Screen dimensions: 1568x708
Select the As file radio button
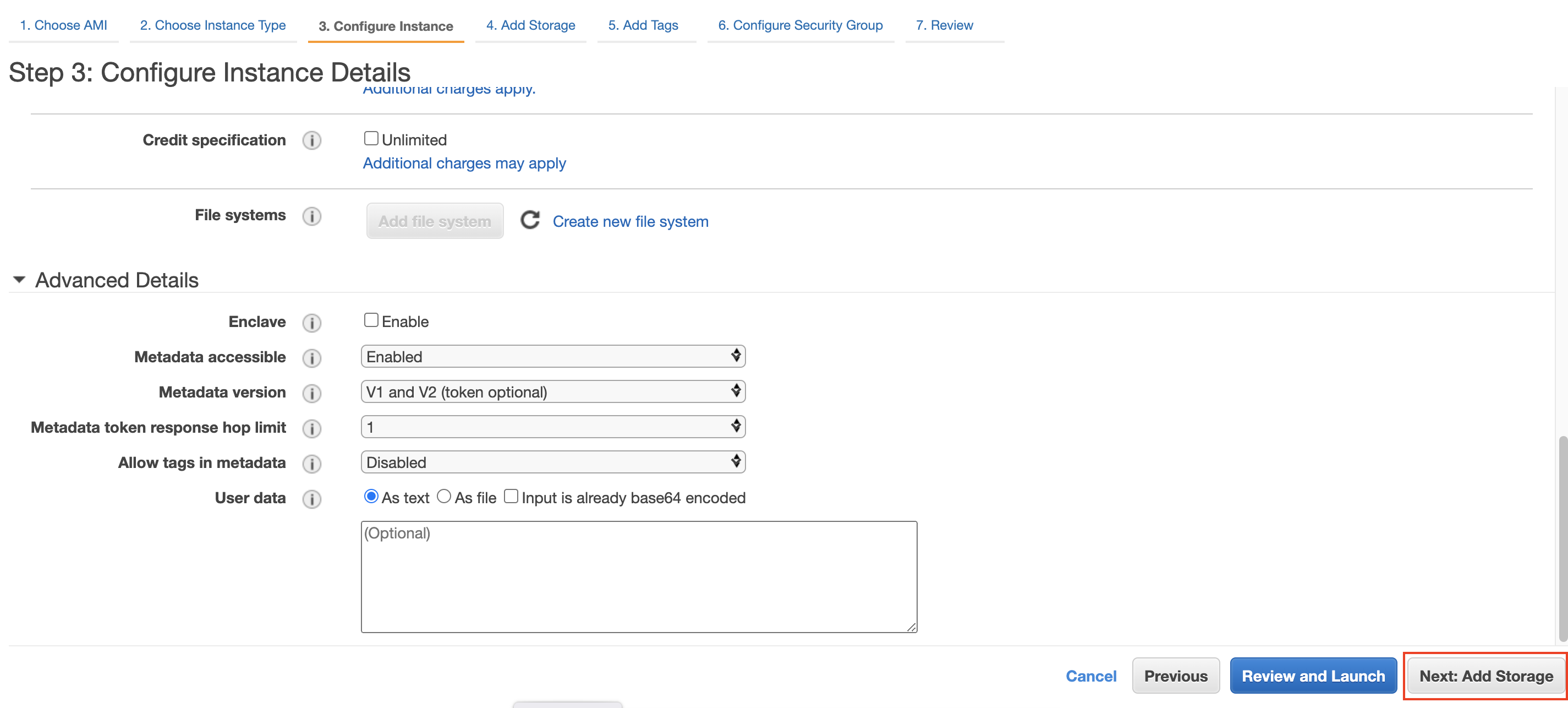(443, 497)
